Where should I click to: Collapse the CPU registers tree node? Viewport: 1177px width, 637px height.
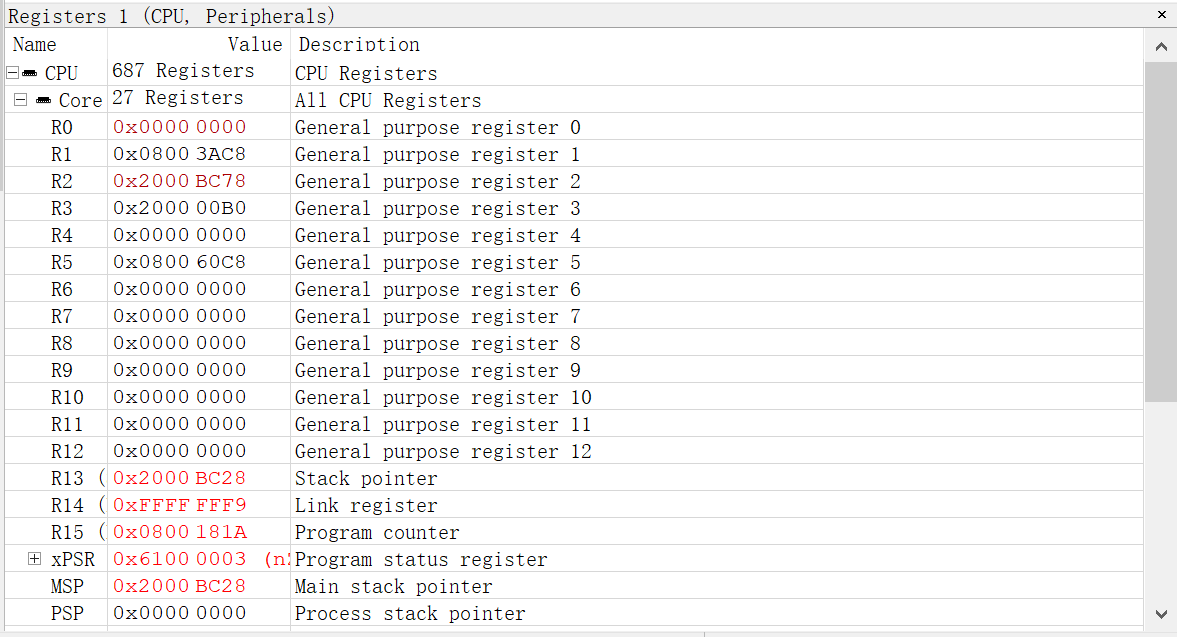12,73
